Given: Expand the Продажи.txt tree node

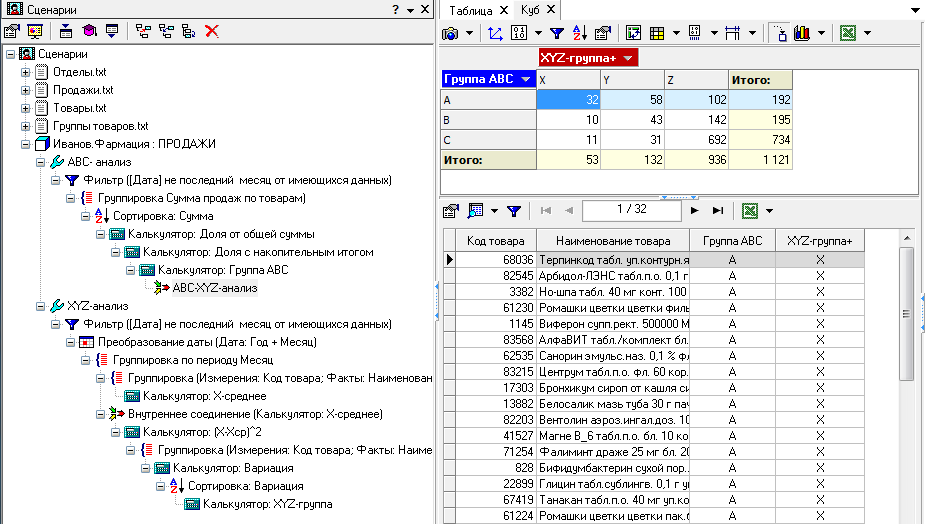Looking at the screenshot, I should [25, 90].
